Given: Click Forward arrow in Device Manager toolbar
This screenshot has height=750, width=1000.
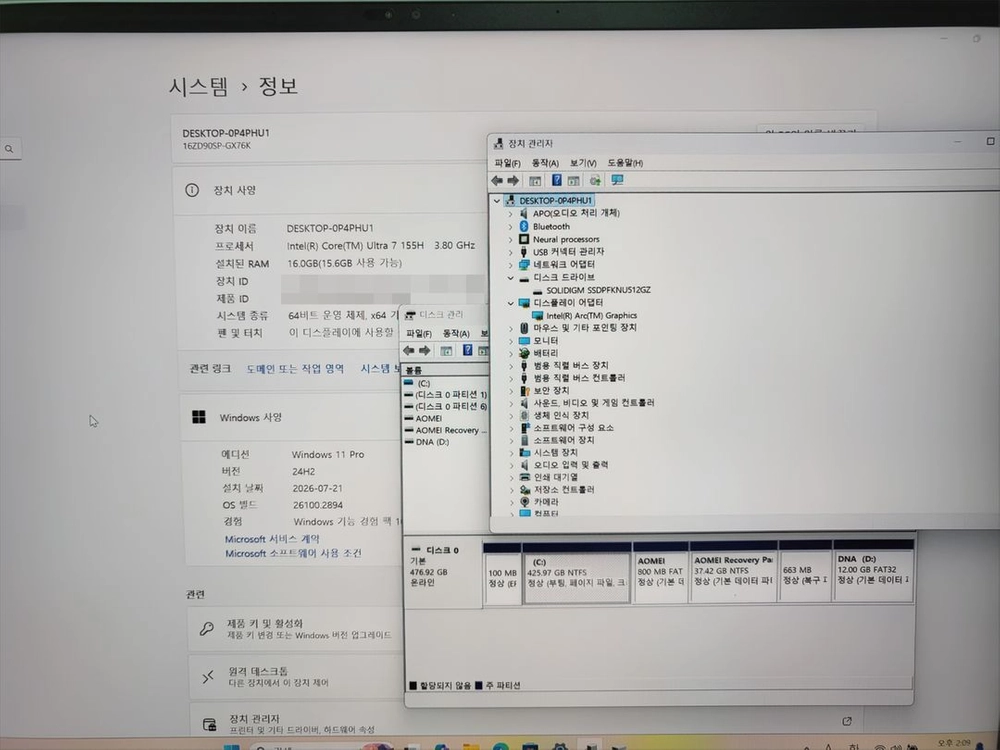Looking at the screenshot, I should pos(513,180).
